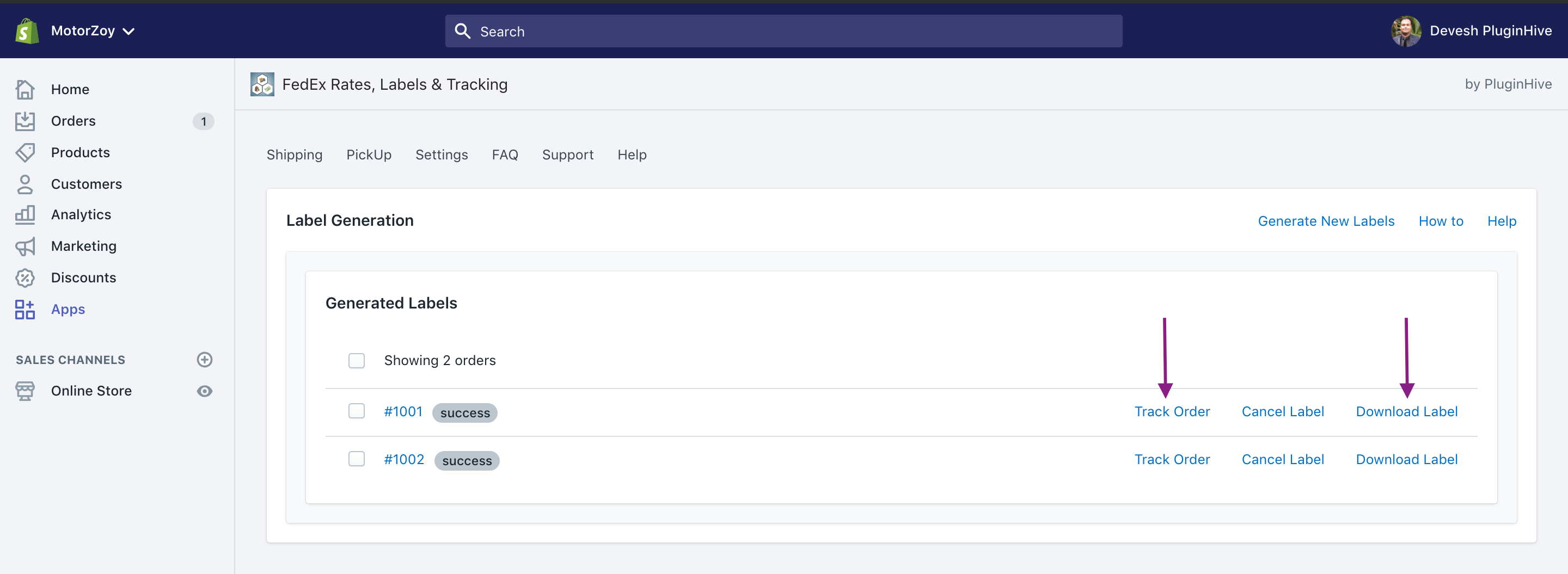Click success badge for order #1001
1568x574 pixels.
click(x=465, y=413)
